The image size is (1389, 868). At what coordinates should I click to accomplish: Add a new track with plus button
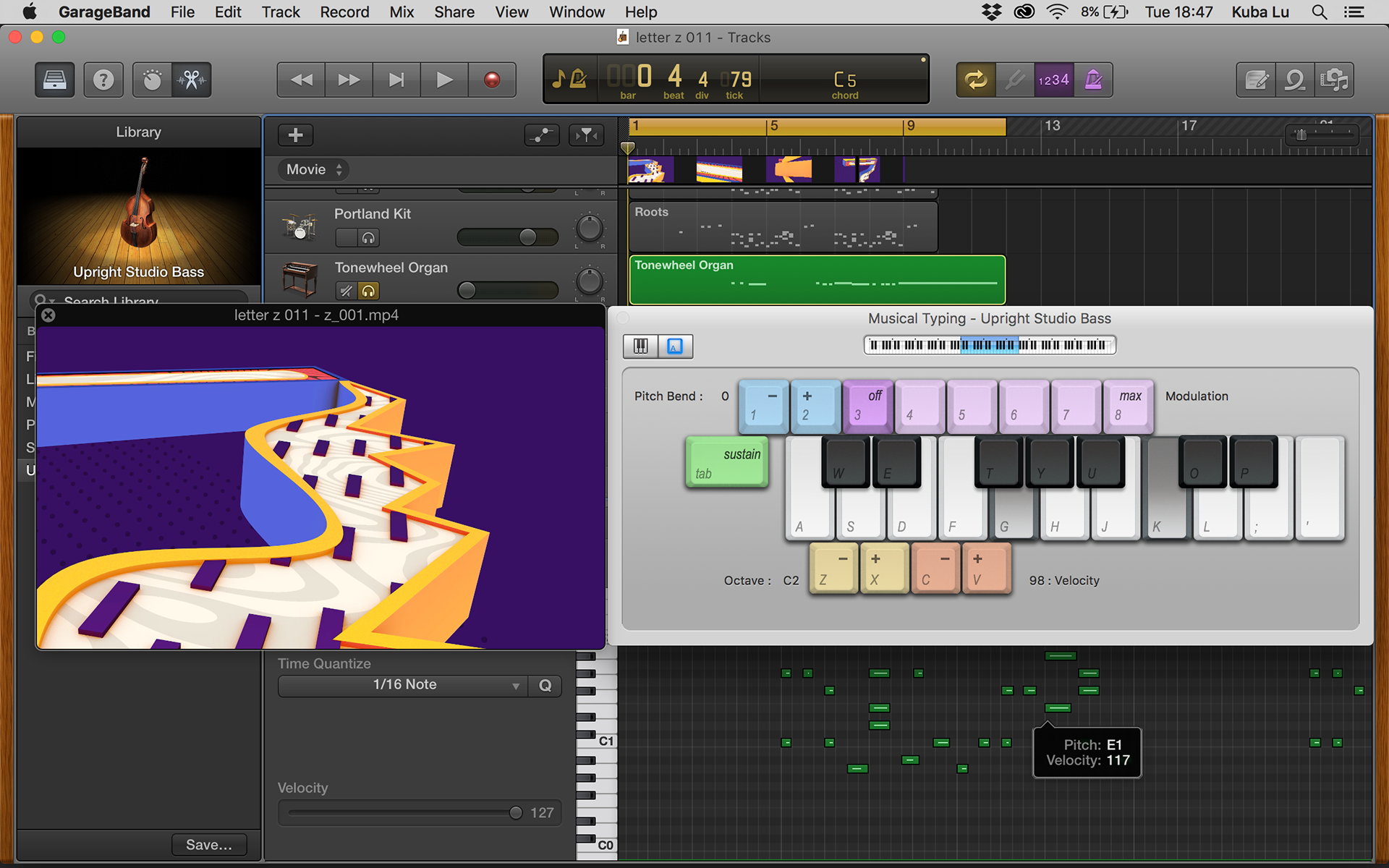point(295,135)
